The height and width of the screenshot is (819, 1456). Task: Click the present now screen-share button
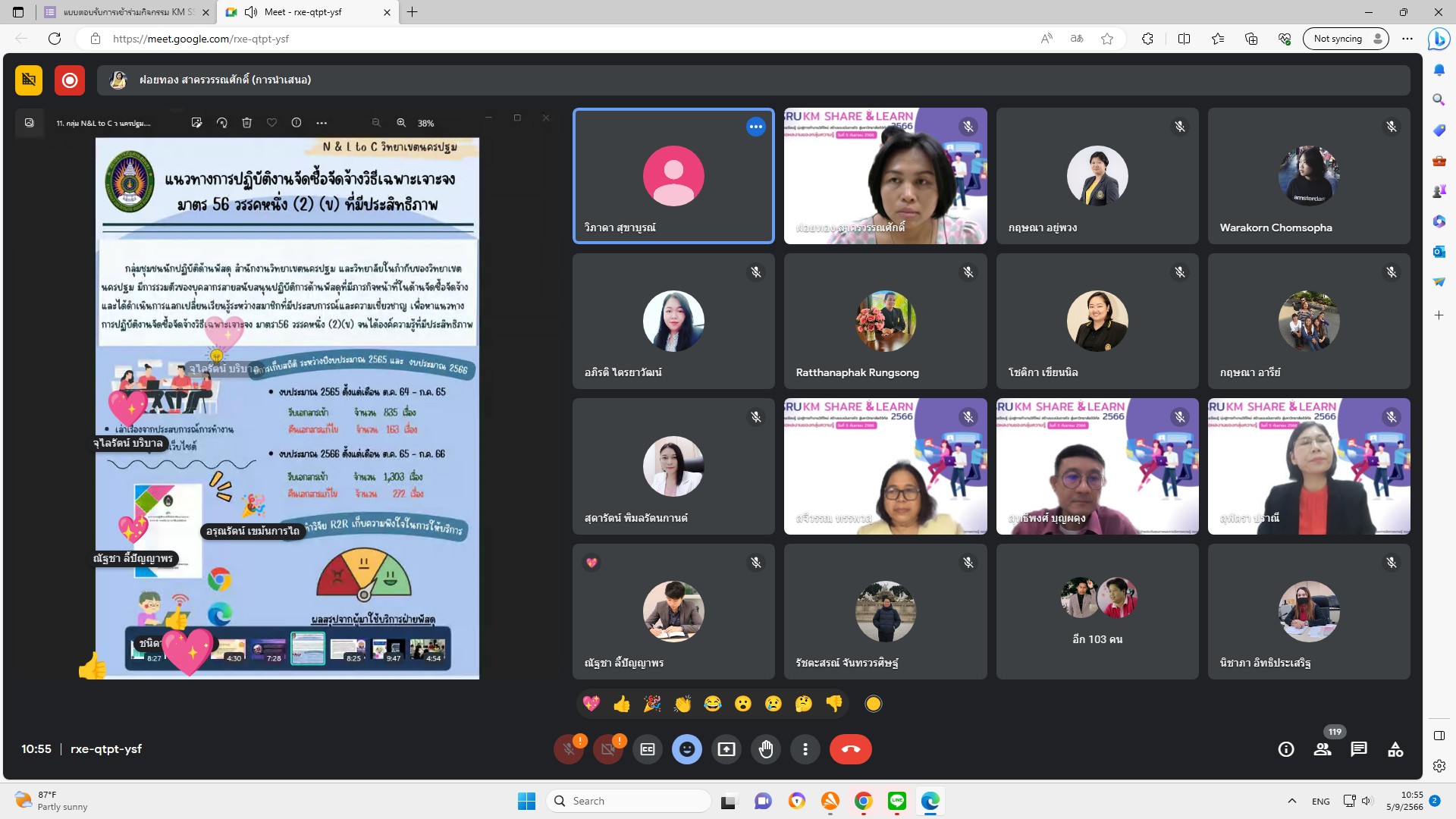point(726,749)
